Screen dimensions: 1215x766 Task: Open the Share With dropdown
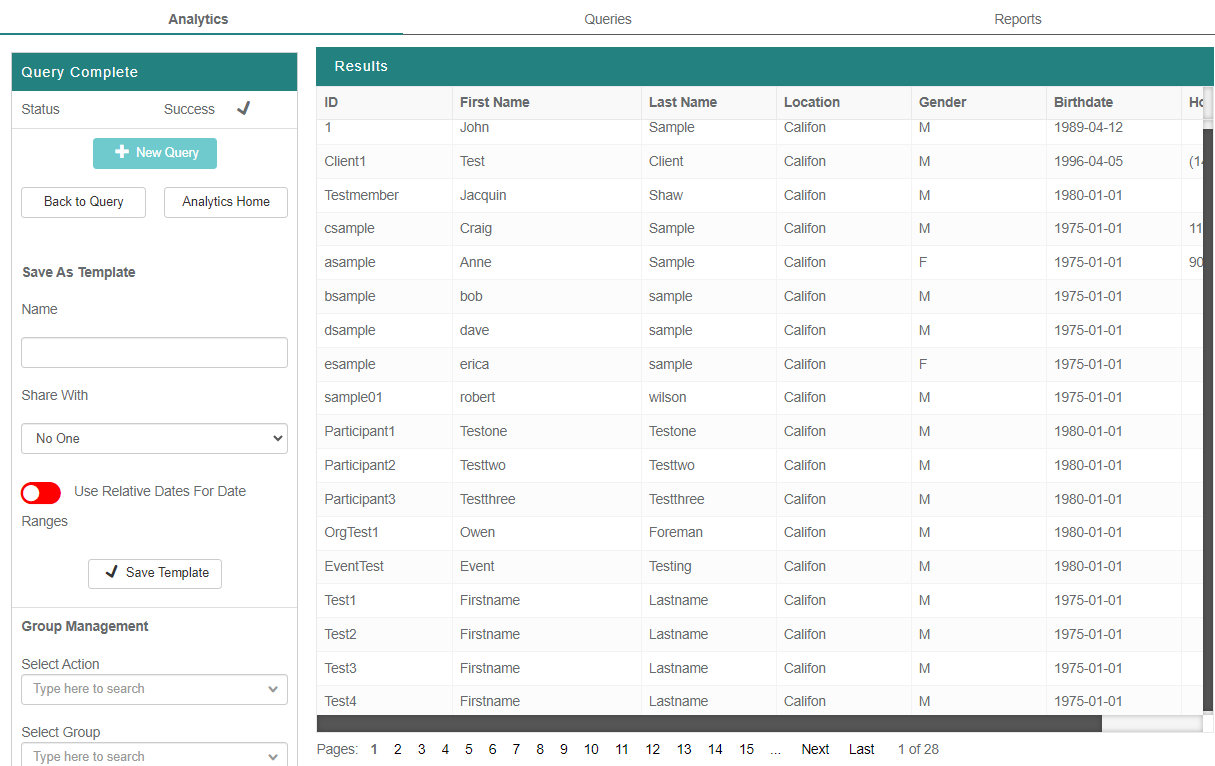click(x=154, y=439)
